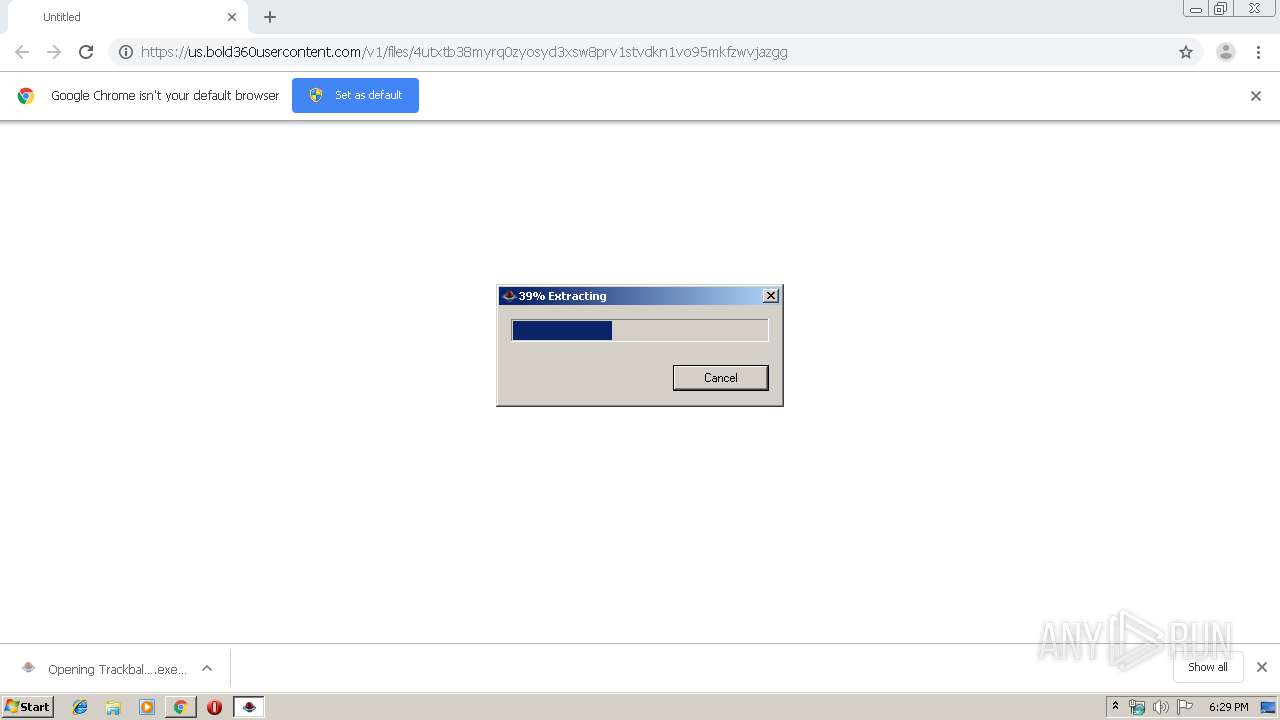Restore down the Chrome window
Viewport: 1280px width, 720px height.
coord(1221,8)
